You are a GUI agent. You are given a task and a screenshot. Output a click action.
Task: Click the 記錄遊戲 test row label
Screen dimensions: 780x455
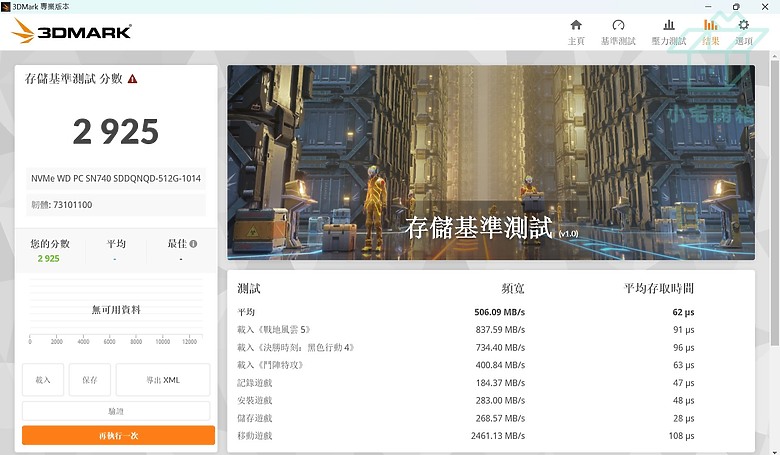[x=254, y=383]
